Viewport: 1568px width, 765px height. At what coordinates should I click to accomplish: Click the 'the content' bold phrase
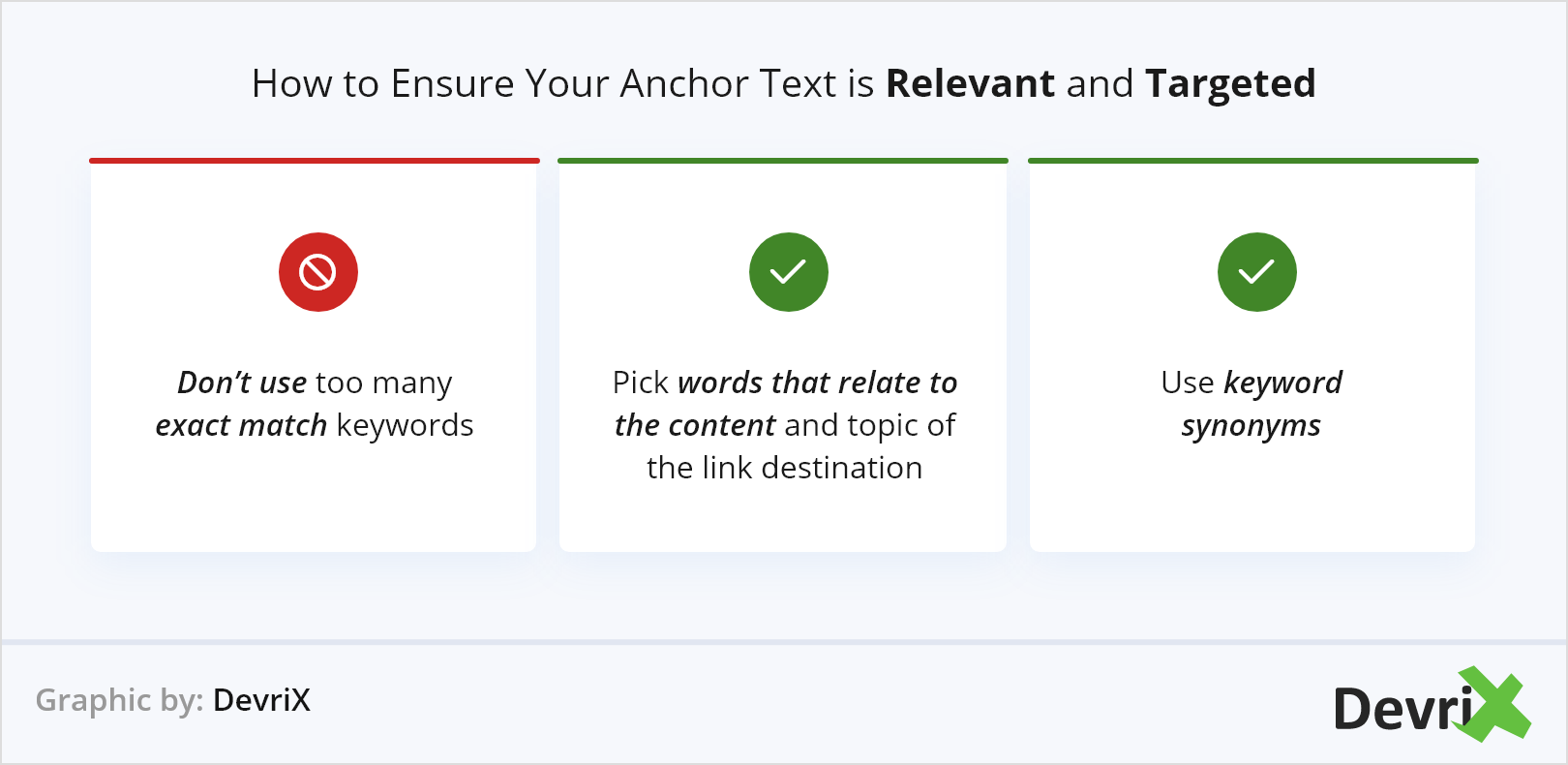[695, 425]
